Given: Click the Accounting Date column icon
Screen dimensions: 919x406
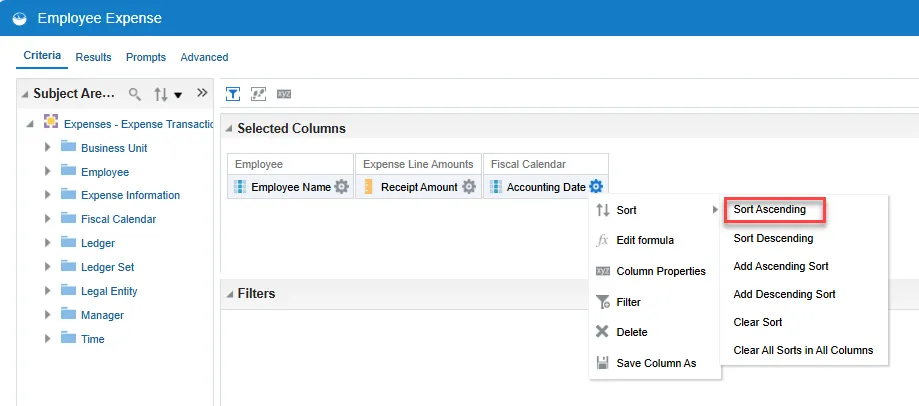Looking at the screenshot, I should pos(495,187).
